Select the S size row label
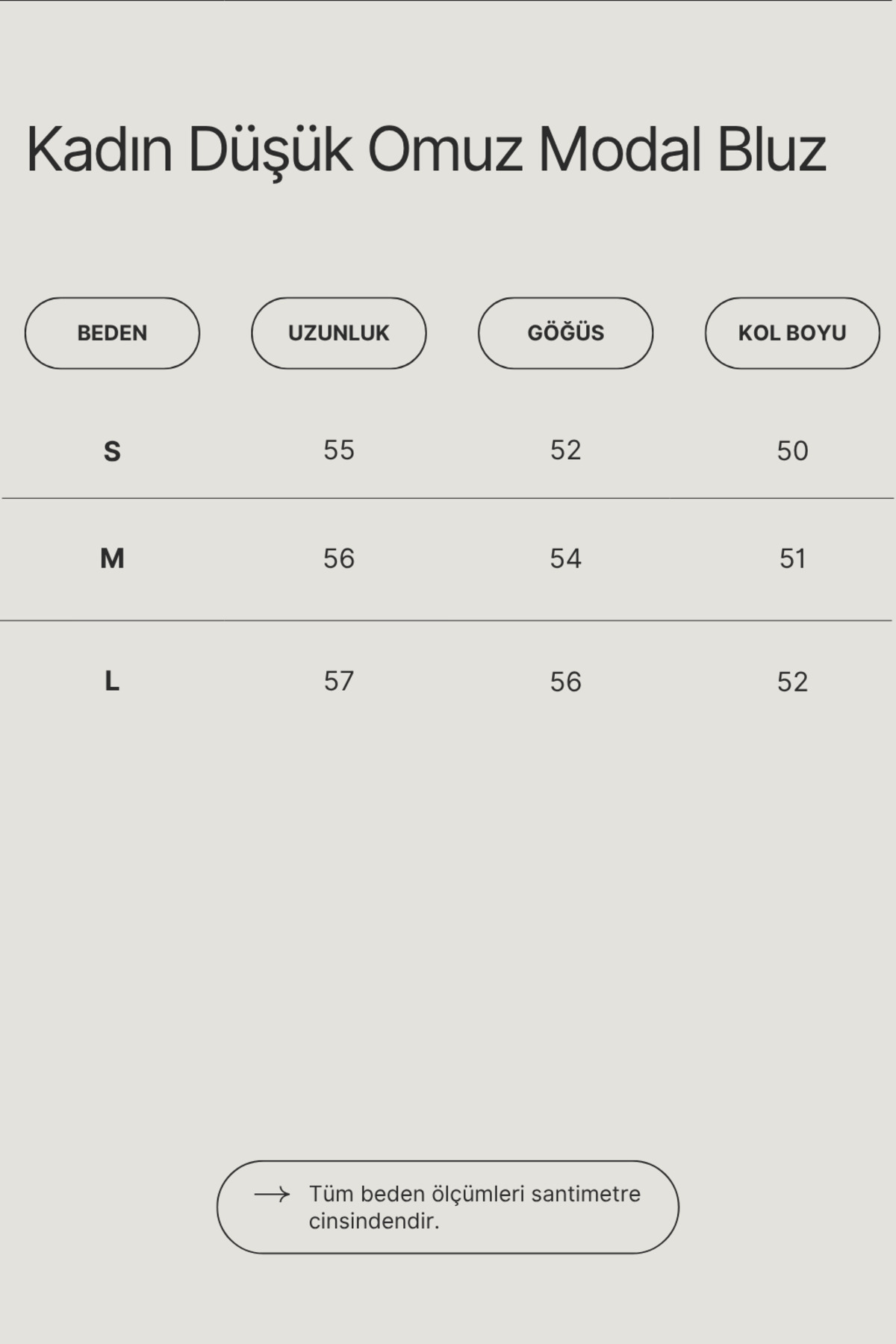Screen dimensions: 896x1344 pos(112,451)
